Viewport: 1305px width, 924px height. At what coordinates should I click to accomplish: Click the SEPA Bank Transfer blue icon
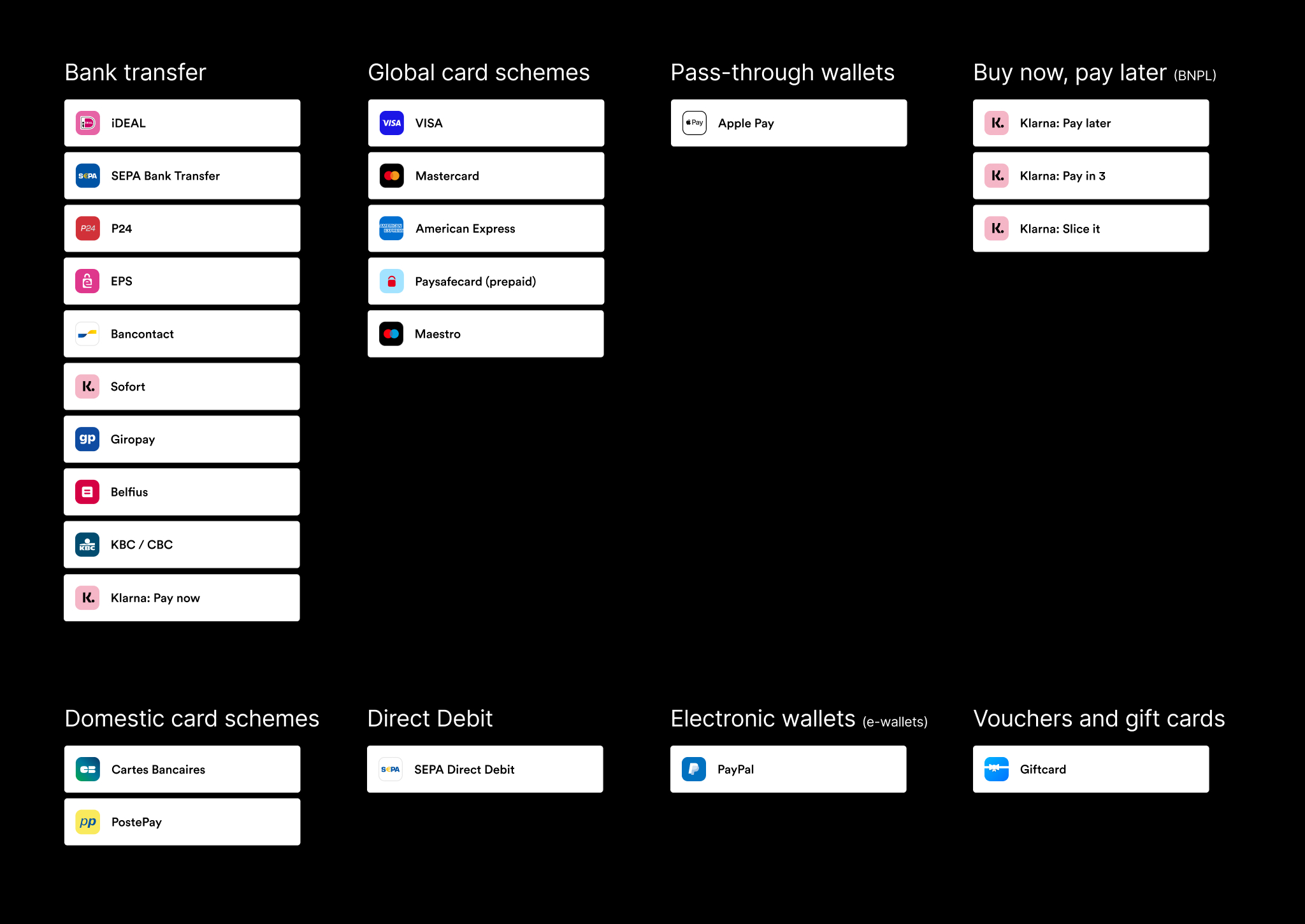point(88,176)
